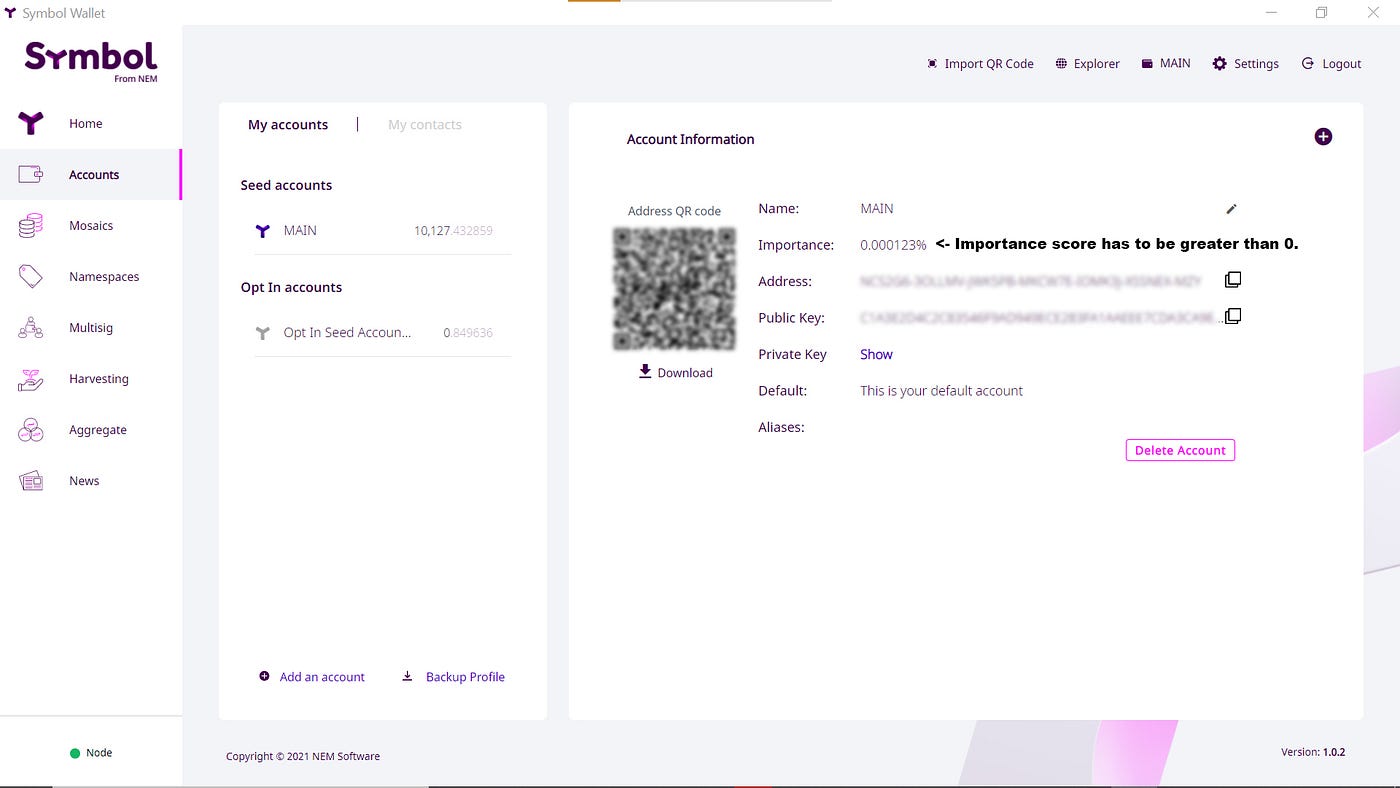Click the MAIN account Symbol icon
The image size is (1400, 788).
click(262, 231)
